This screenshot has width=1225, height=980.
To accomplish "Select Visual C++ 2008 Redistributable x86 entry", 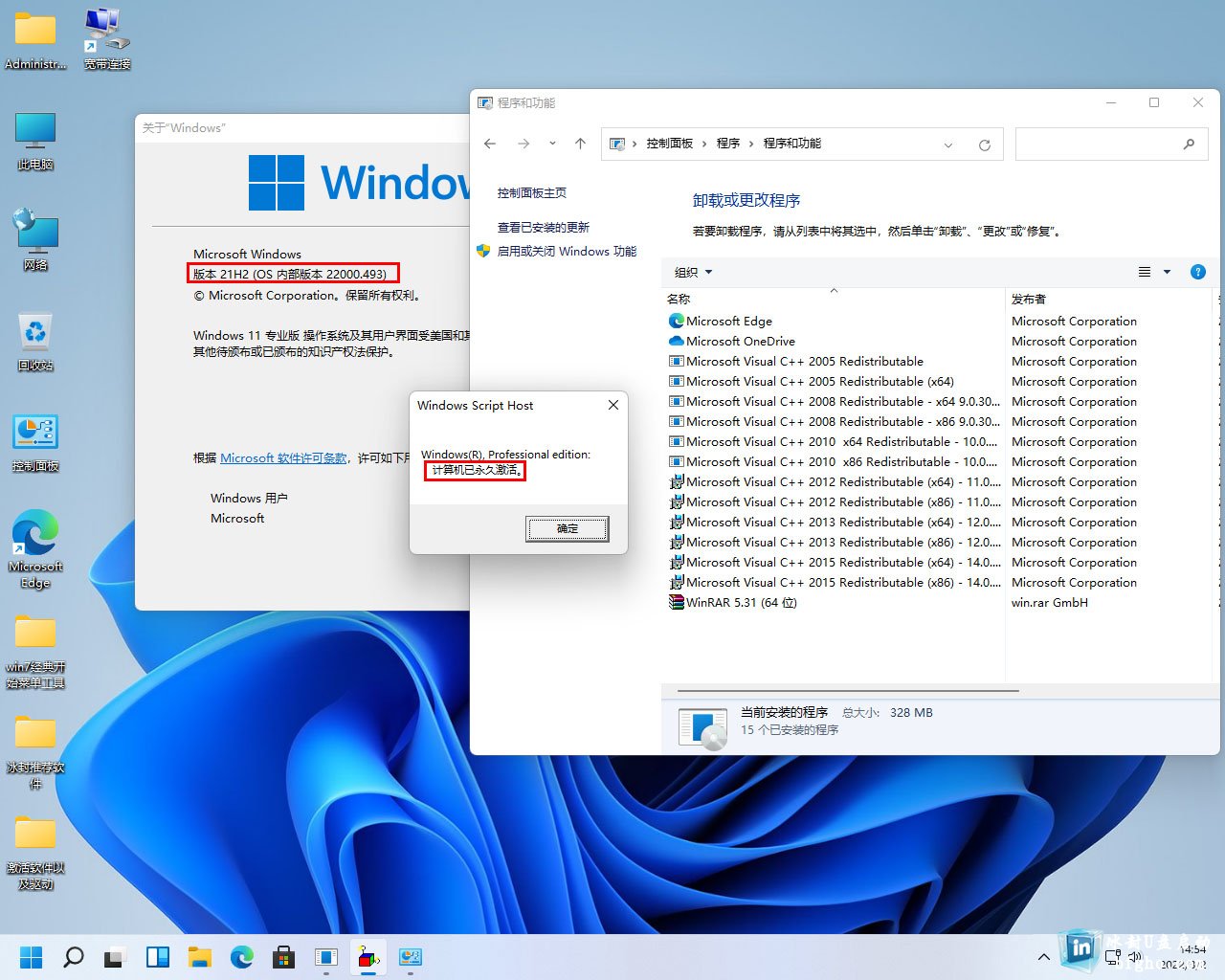I will point(833,421).
